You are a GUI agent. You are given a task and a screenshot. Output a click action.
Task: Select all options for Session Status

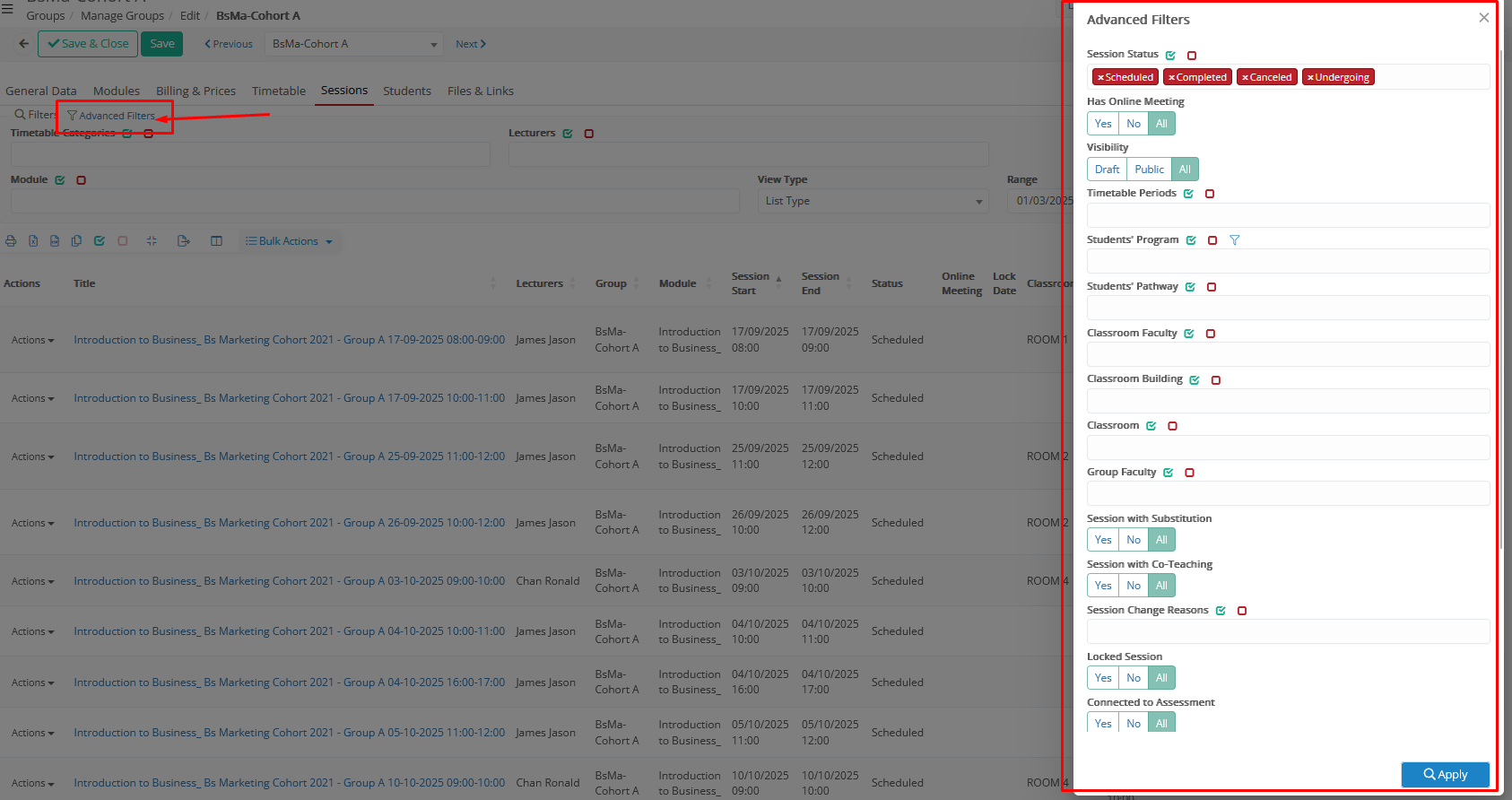tap(1170, 56)
